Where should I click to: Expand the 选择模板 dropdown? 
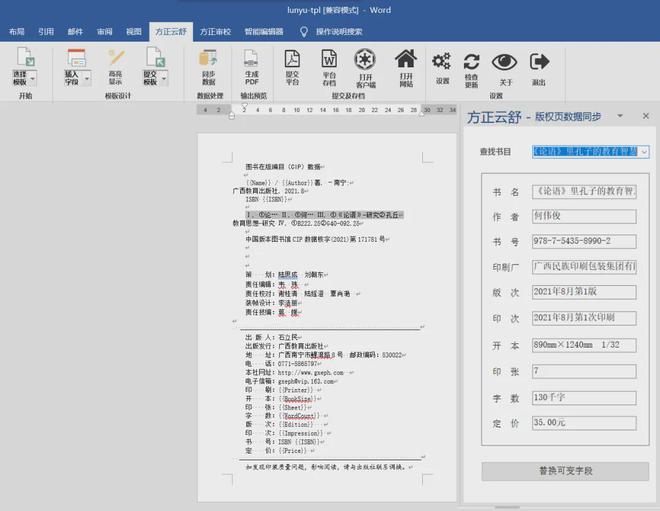pyautogui.click(x=33, y=79)
